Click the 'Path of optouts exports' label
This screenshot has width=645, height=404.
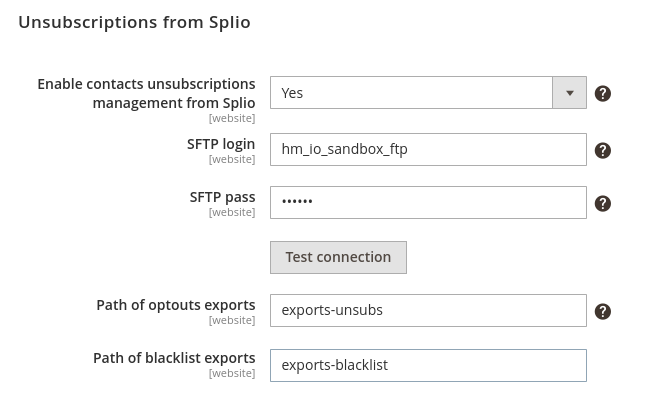coord(175,305)
